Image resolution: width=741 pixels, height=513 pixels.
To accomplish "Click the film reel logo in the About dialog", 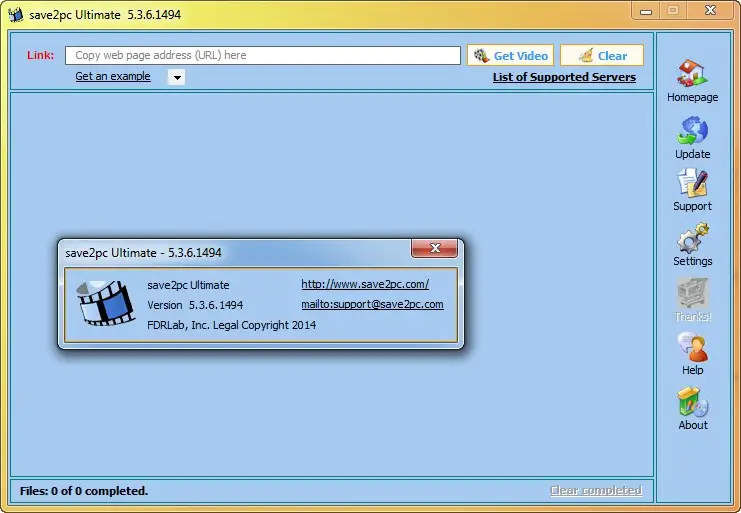I will tap(105, 303).
